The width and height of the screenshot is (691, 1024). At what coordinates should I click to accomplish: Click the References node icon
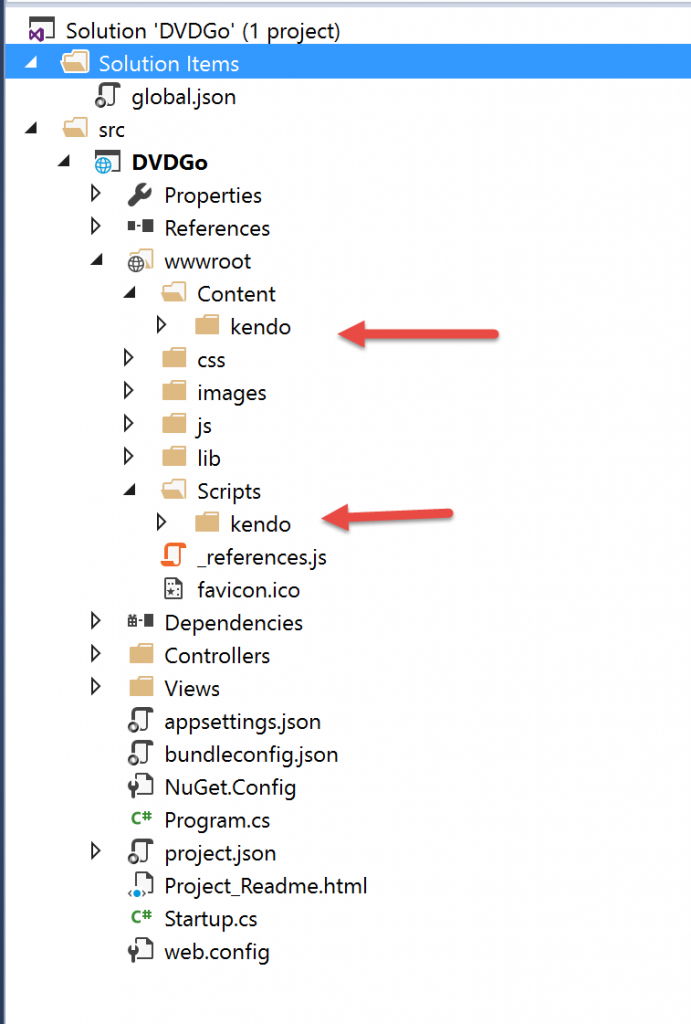140,227
